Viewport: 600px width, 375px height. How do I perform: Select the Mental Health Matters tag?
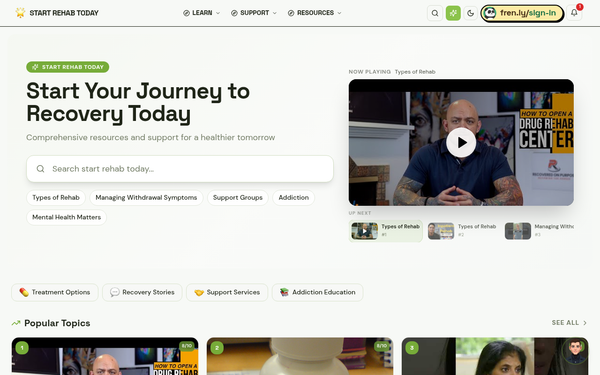tap(67, 217)
